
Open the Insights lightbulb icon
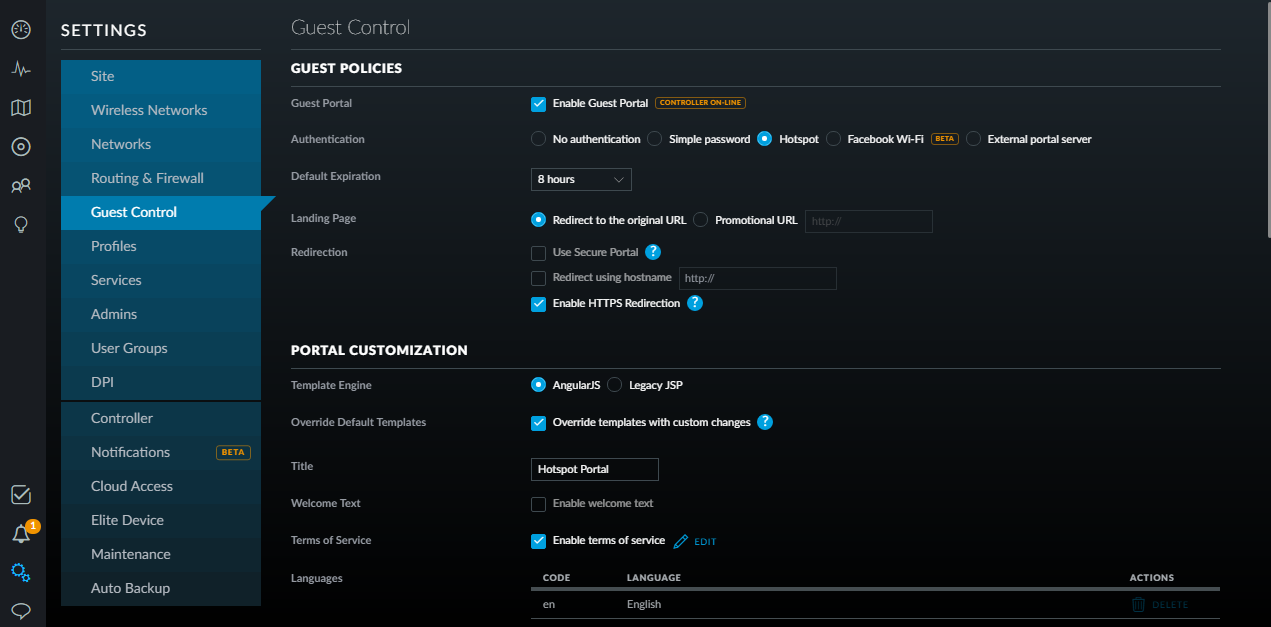[21, 225]
